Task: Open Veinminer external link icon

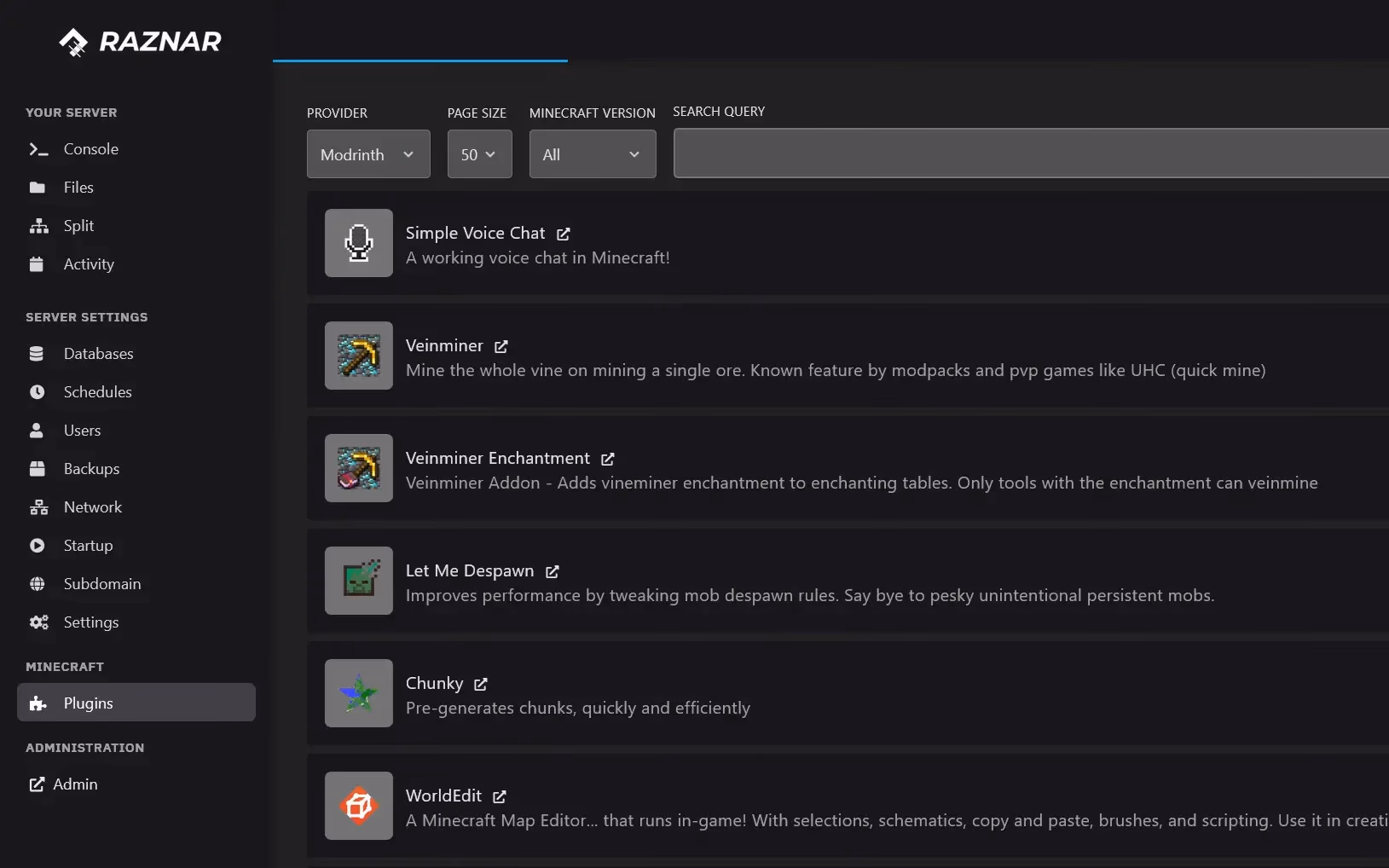Action: pos(501,346)
